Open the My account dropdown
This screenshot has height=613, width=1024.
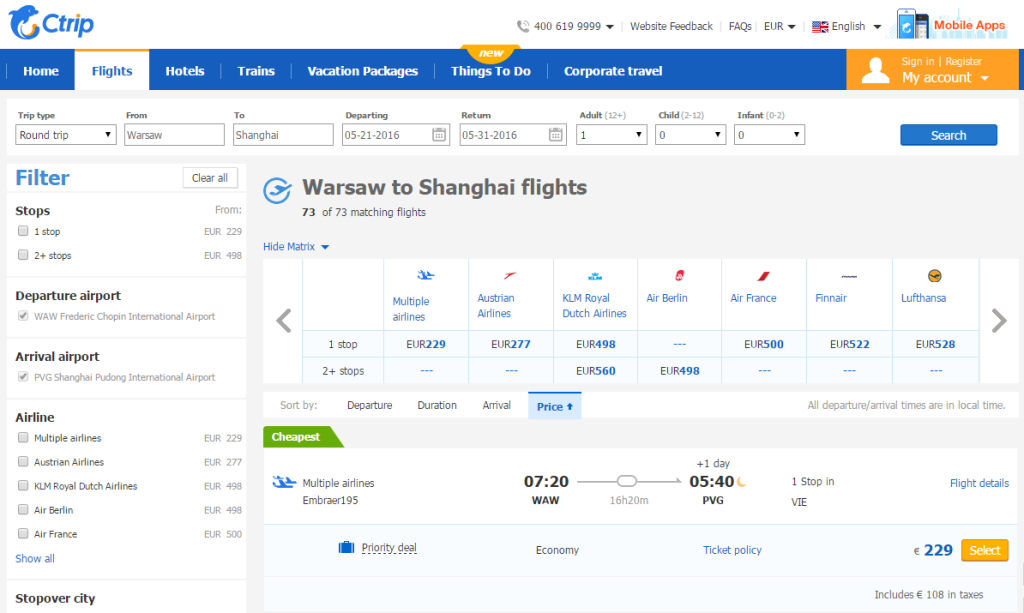pyautogui.click(x=945, y=78)
